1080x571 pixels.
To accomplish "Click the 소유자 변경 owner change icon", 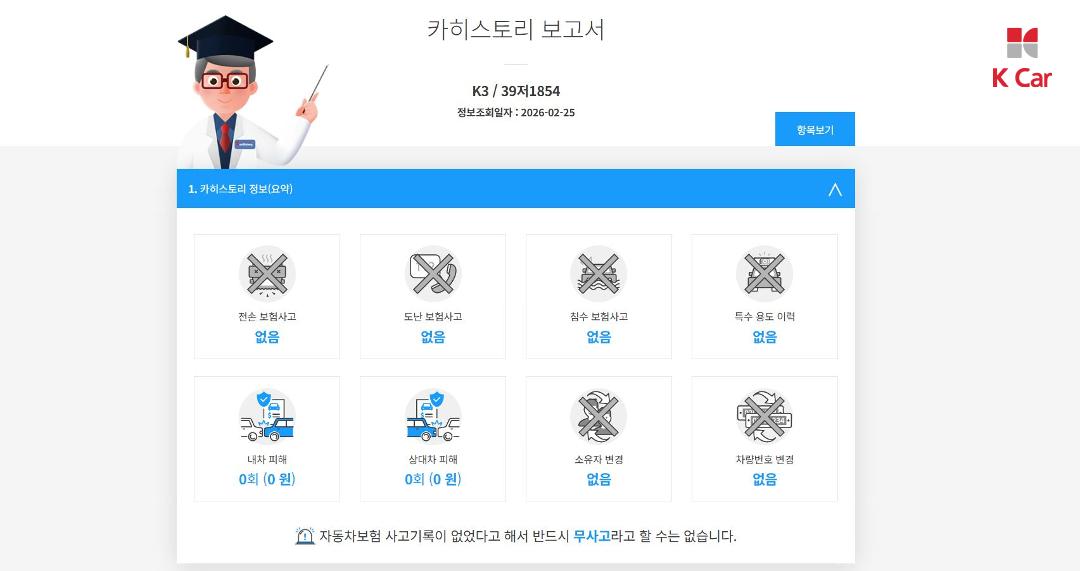I will pyautogui.click(x=599, y=417).
